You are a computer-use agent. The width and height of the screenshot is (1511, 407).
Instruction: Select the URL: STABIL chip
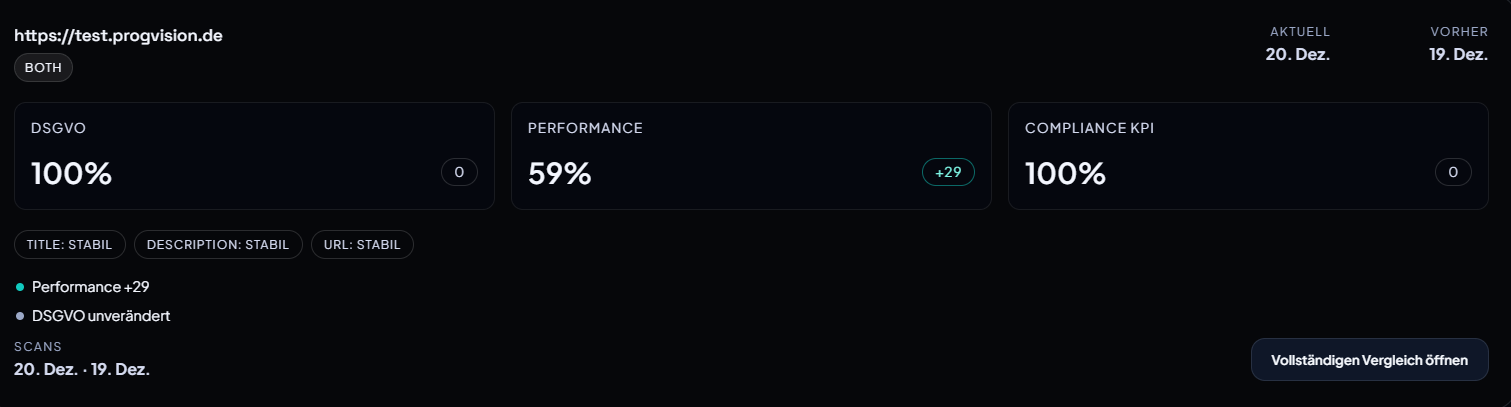pyautogui.click(x=362, y=245)
